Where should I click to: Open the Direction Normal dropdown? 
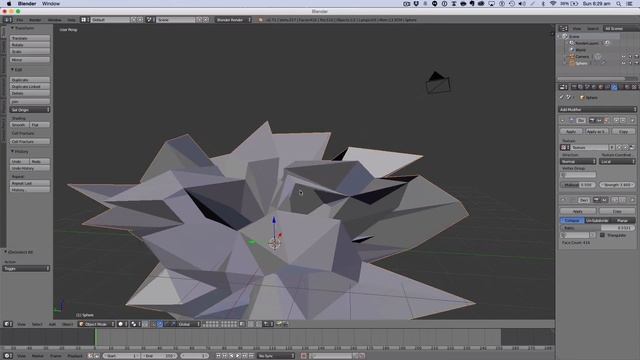click(578, 162)
